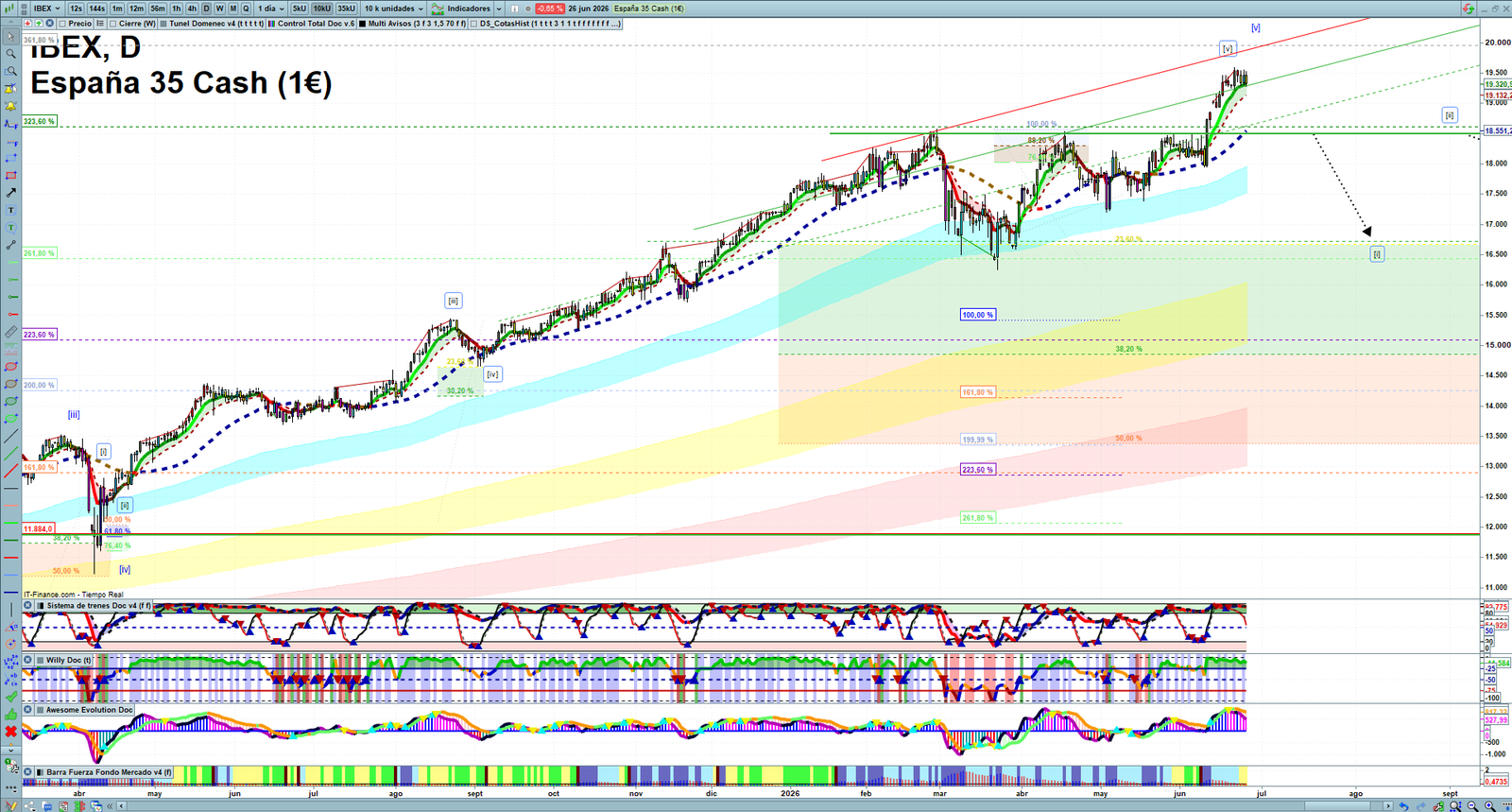Screen dimensions: 1512x812
Task: Click the chart pencil icon at bottom-left corner
Action: click(10, 805)
